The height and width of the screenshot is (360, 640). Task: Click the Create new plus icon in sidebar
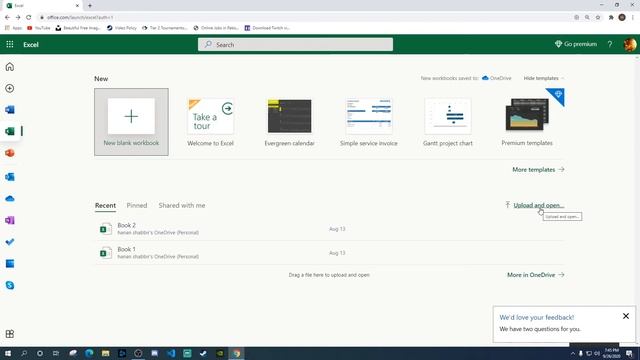coord(10,88)
